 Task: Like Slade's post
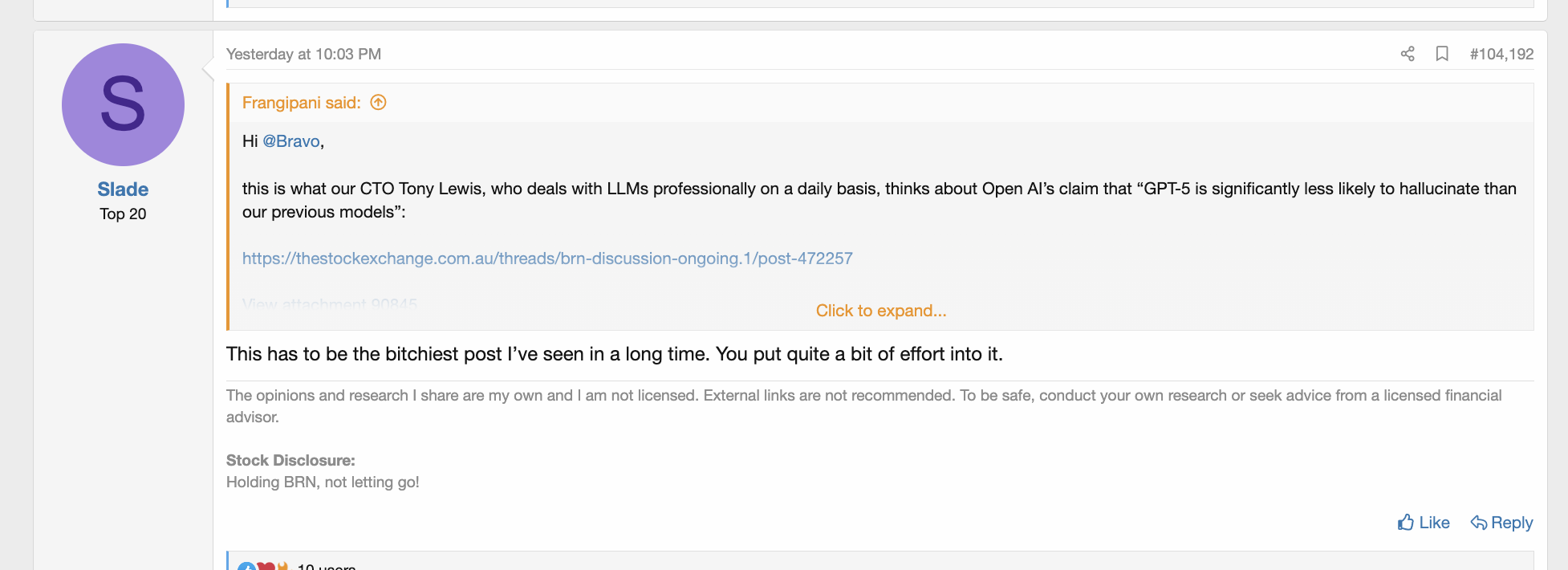[x=1424, y=523]
